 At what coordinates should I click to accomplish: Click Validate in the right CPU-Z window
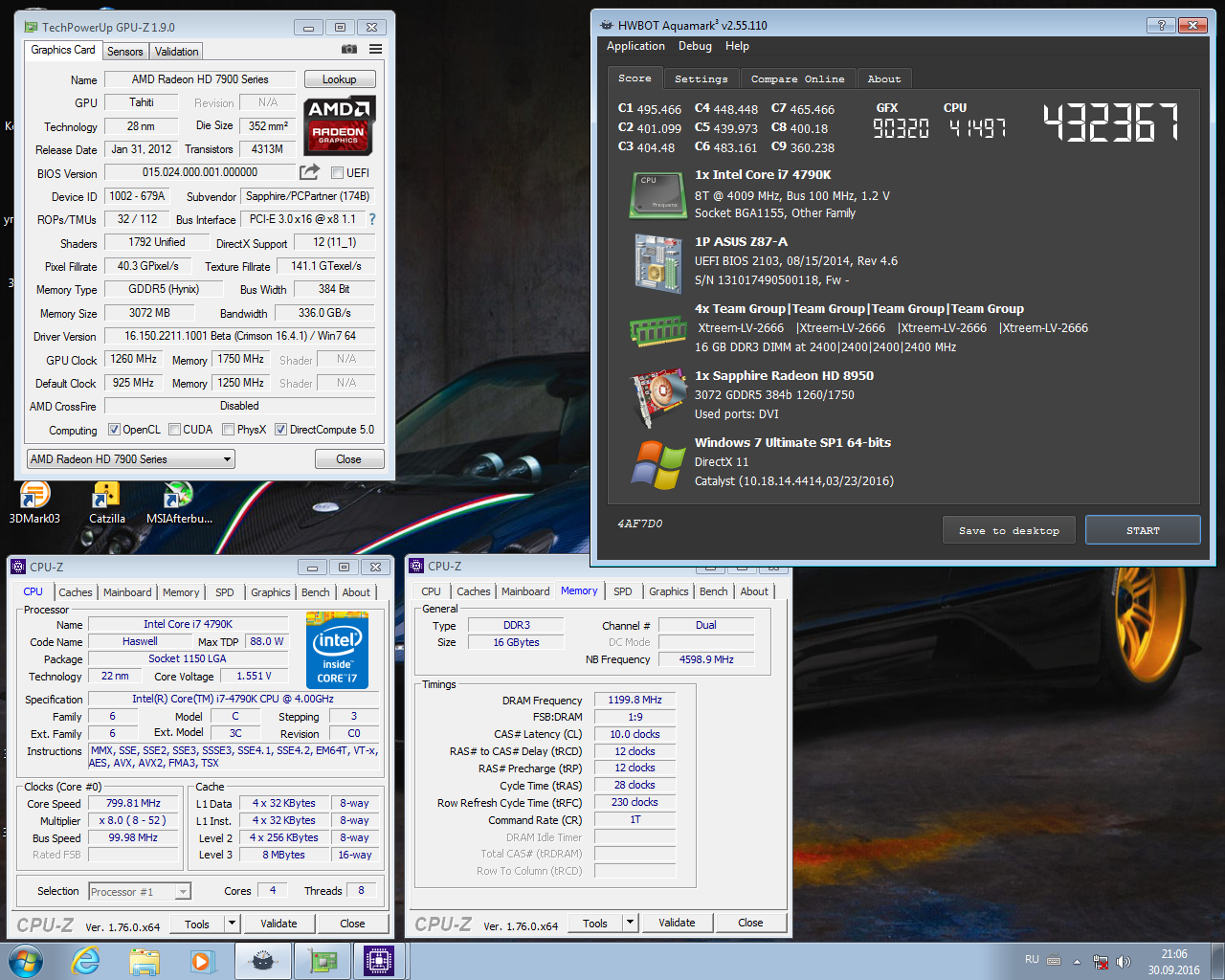point(677,923)
